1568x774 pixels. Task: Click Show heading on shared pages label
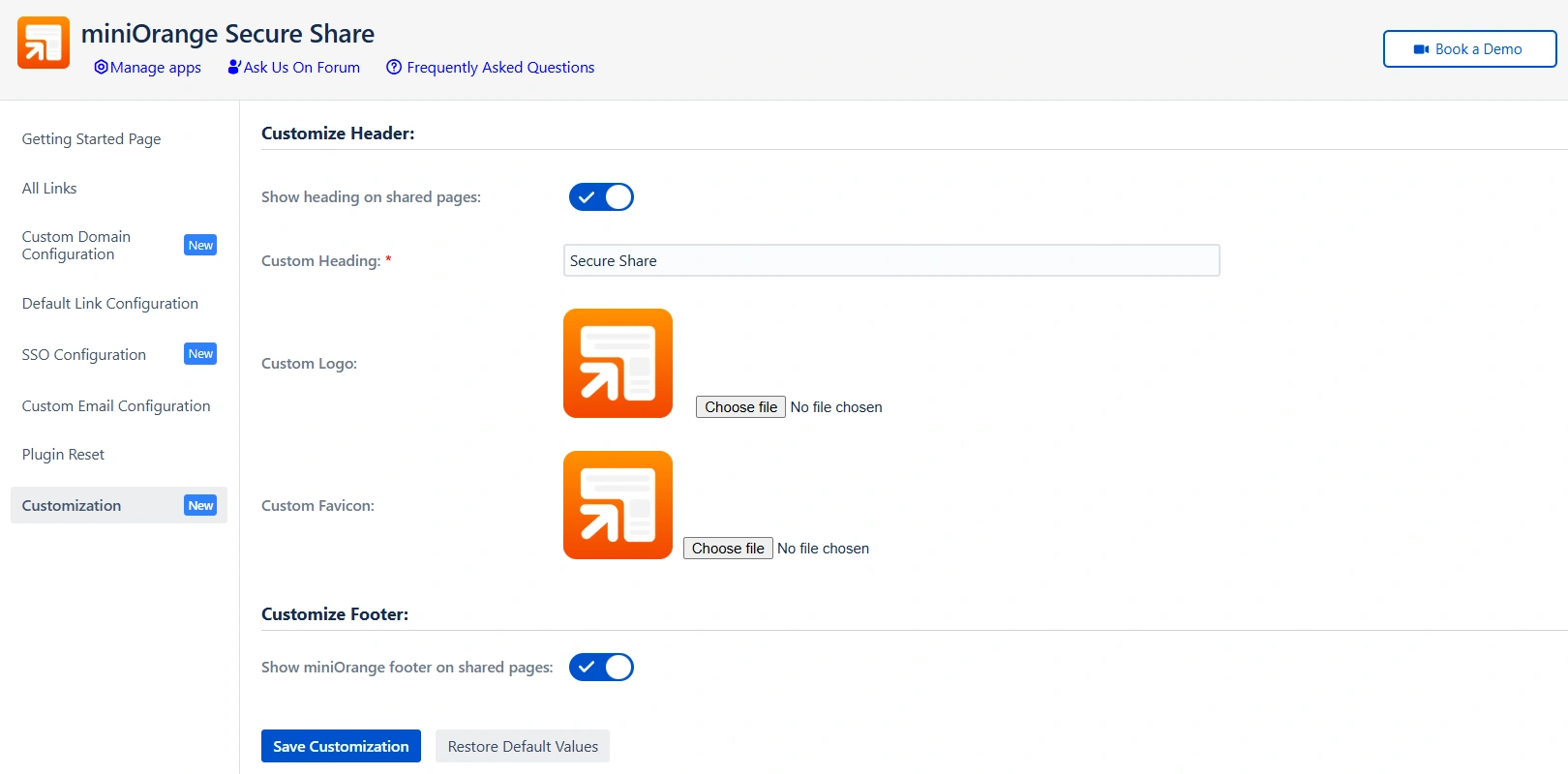371,197
